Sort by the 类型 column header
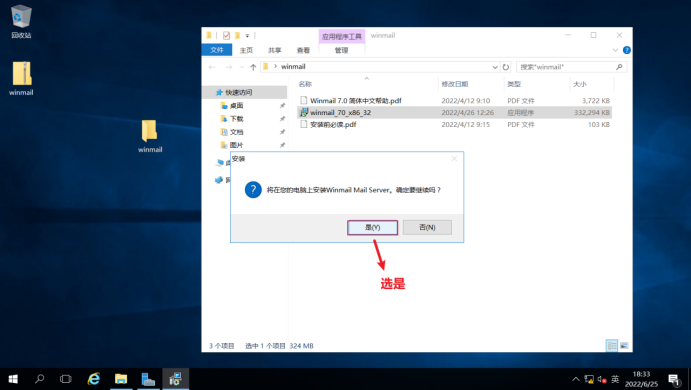This screenshot has height=390, width=691. point(514,84)
